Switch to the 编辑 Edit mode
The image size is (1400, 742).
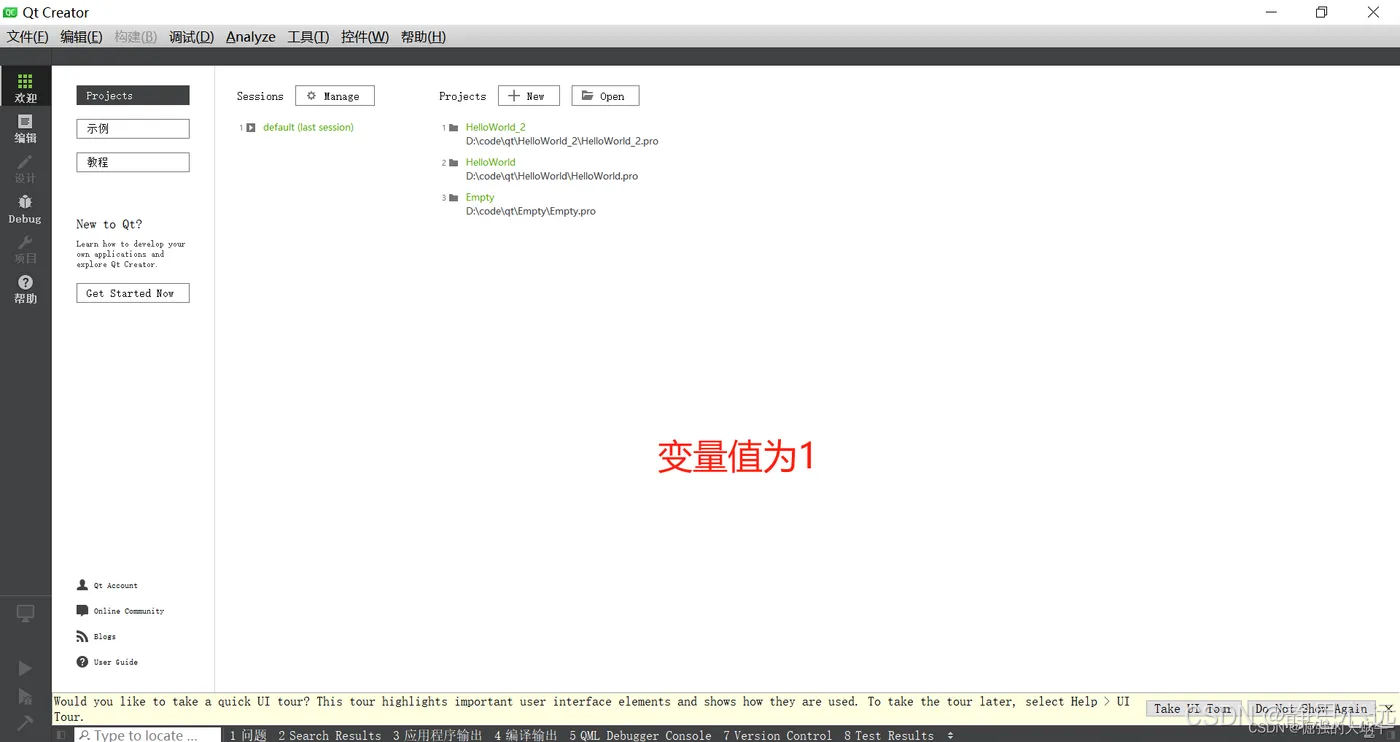[x=25, y=128]
